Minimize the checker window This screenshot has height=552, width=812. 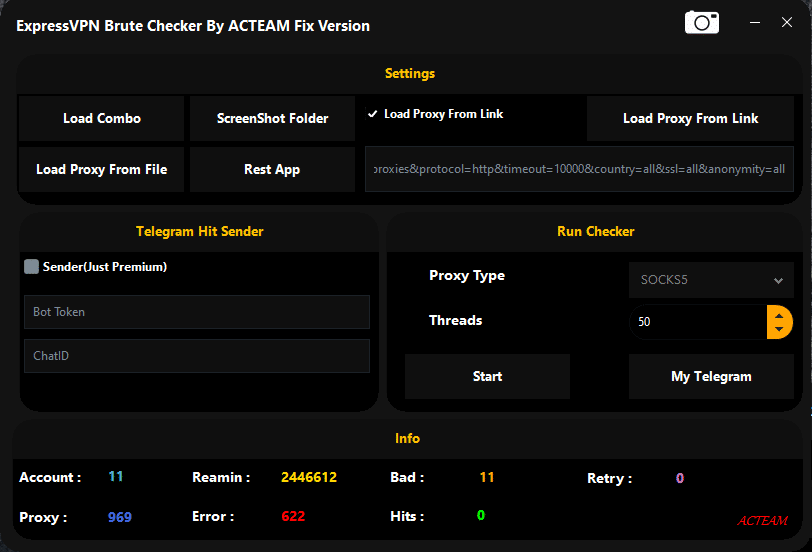click(x=755, y=22)
